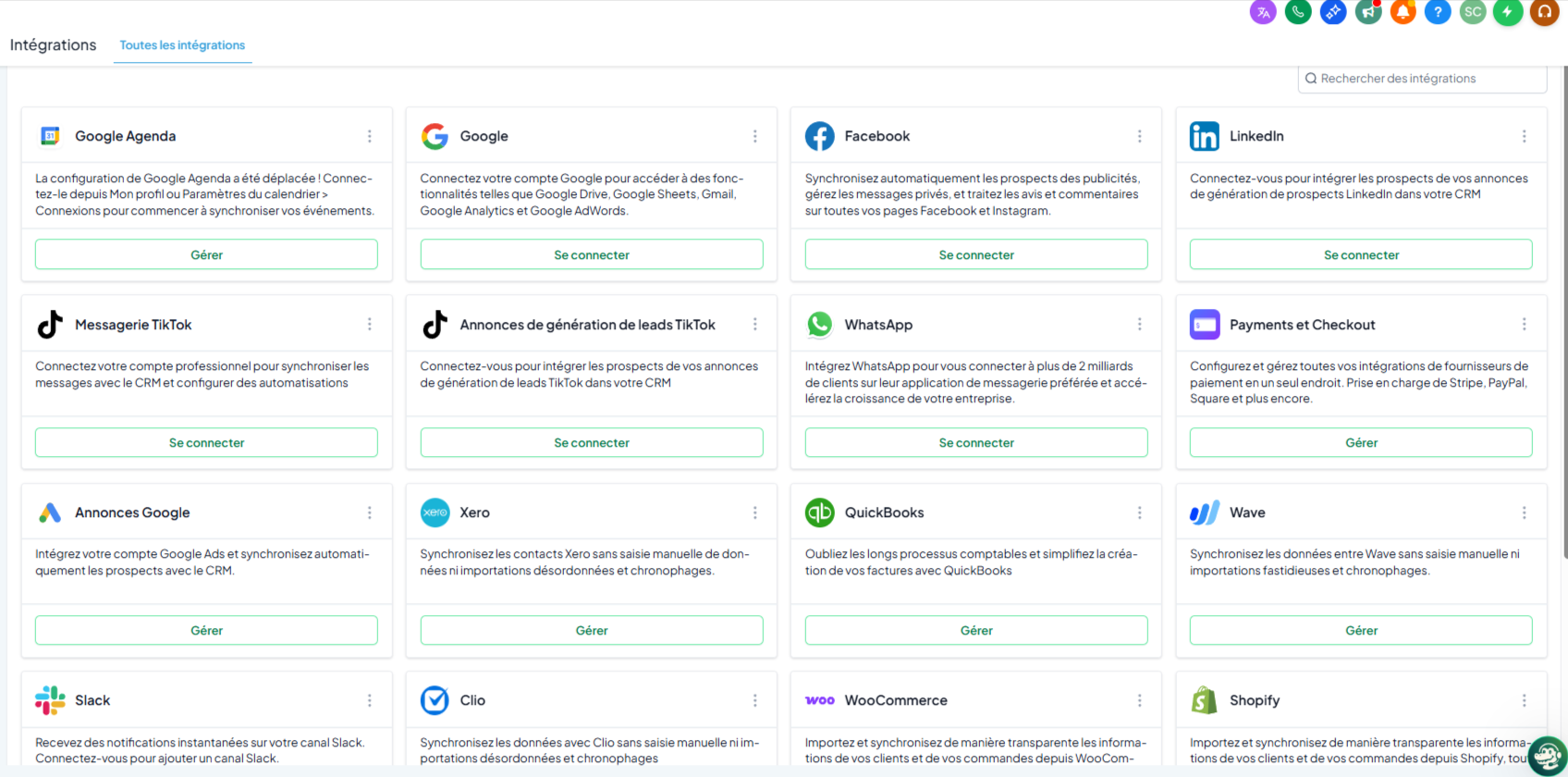Open the orange notifications bell
The height and width of the screenshot is (777, 1568).
click(x=1403, y=12)
